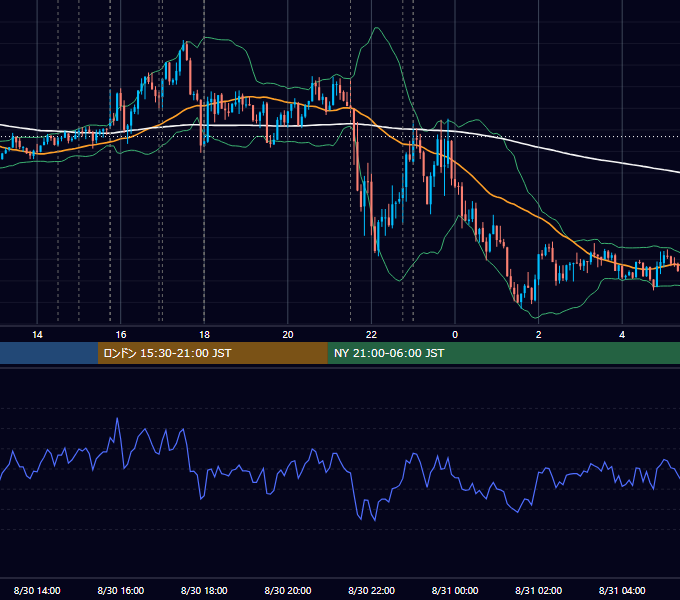The width and height of the screenshot is (680, 600).
Task: Click the 18 hour label on price chart axis
Action: pos(204,335)
